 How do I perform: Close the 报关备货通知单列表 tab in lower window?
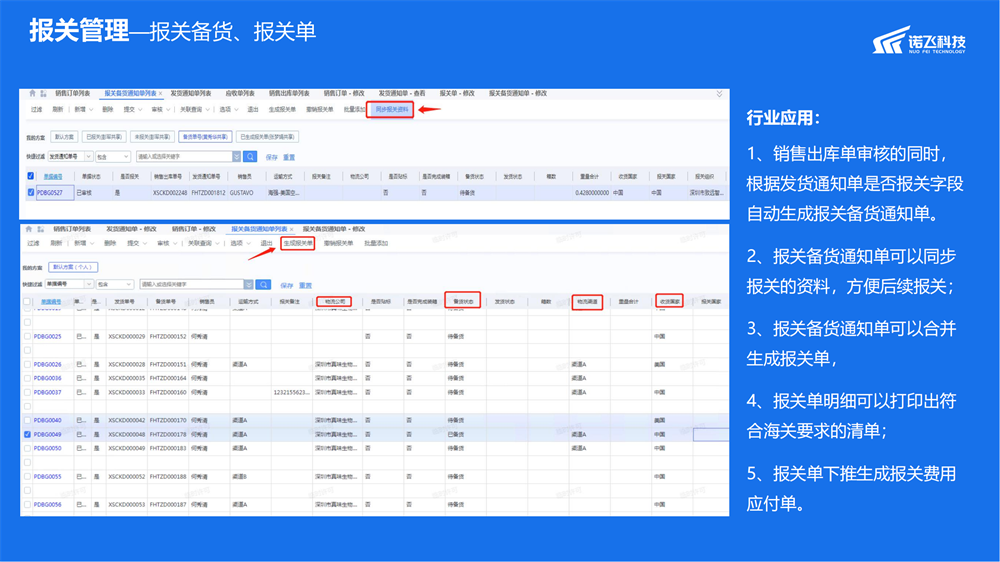pos(291,229)
